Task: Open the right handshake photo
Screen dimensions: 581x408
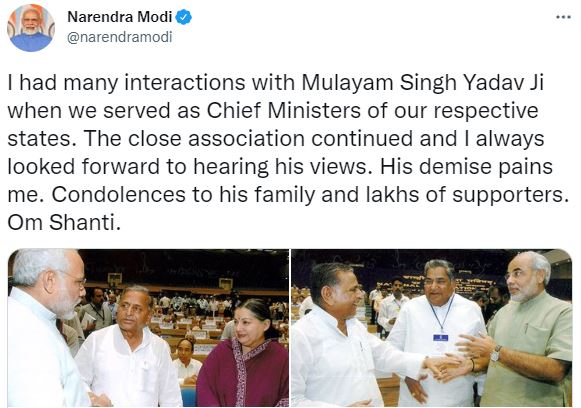Action: point(432,328)
